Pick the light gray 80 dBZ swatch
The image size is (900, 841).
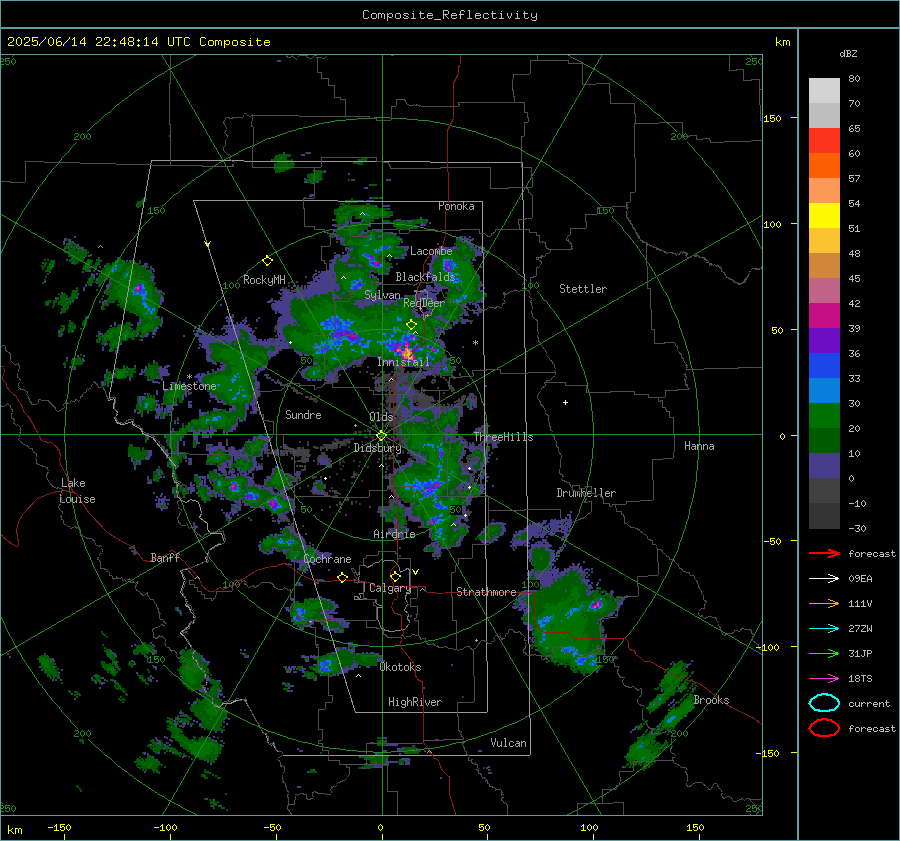824,90
